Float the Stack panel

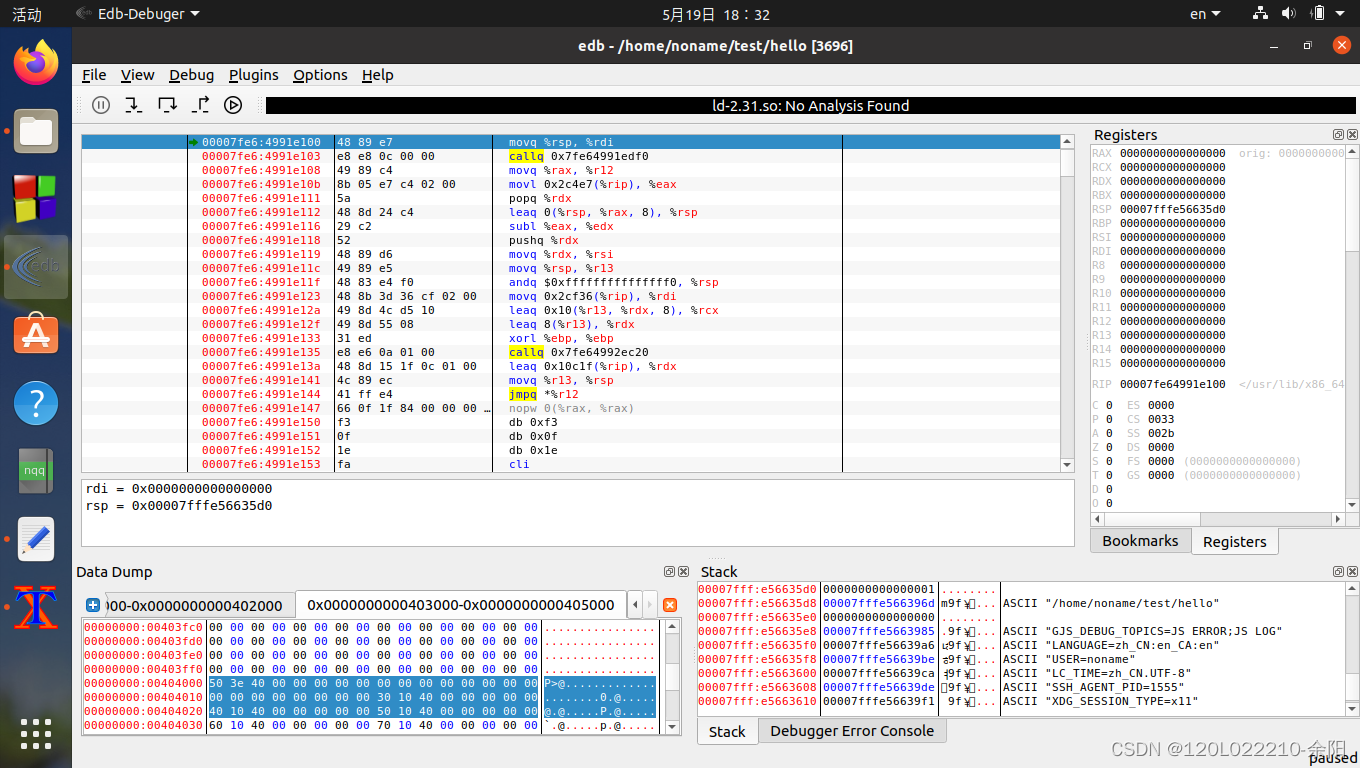pyautogui.click(x=1338, y=572)
